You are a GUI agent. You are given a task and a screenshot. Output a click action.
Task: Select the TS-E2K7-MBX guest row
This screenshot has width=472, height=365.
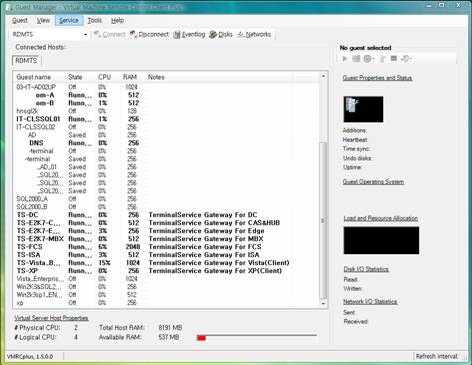pyautogui.click(x=167, y=239)
